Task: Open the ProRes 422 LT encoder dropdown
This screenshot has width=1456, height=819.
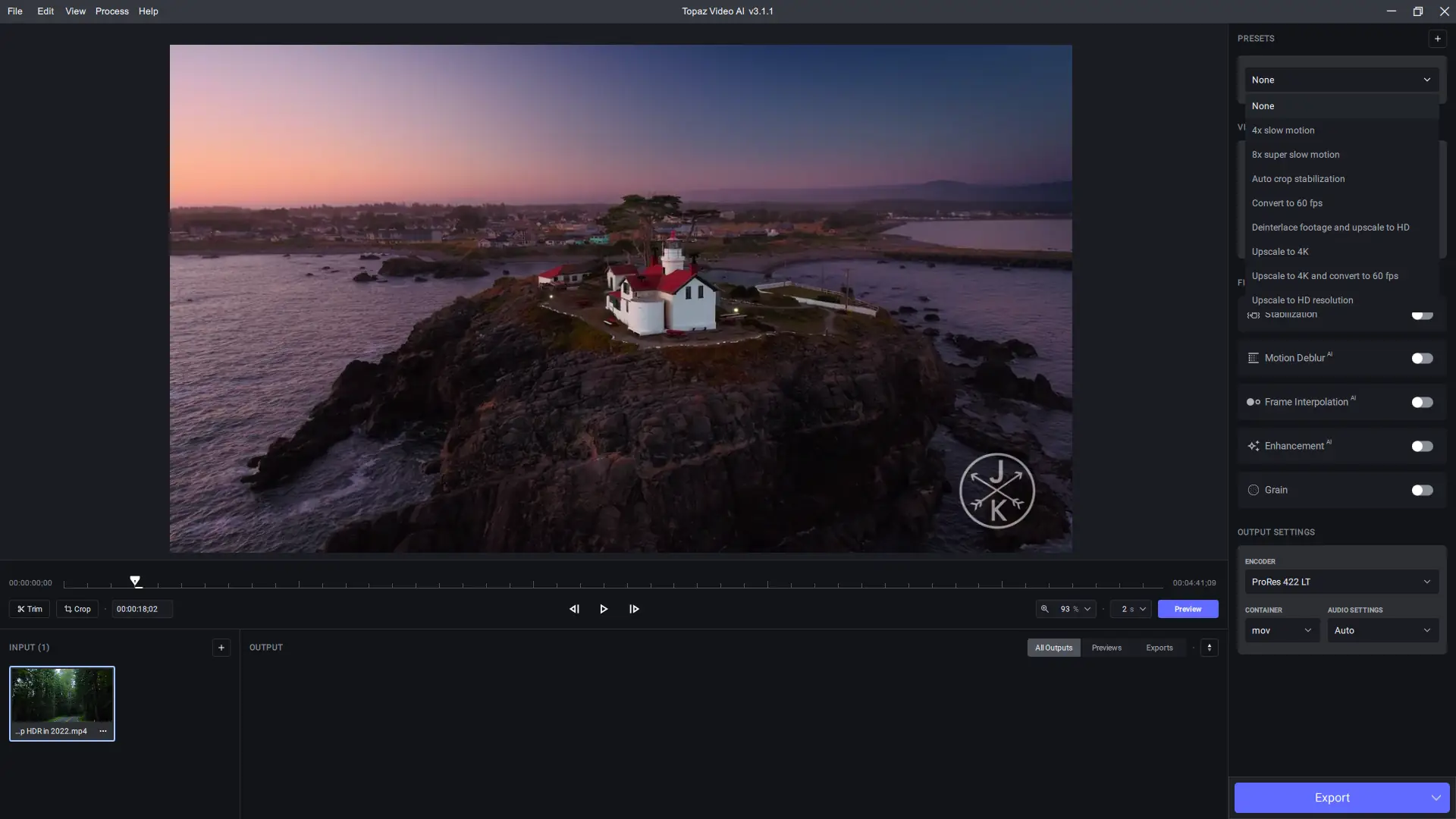Action: click(x=1341, y=582)
